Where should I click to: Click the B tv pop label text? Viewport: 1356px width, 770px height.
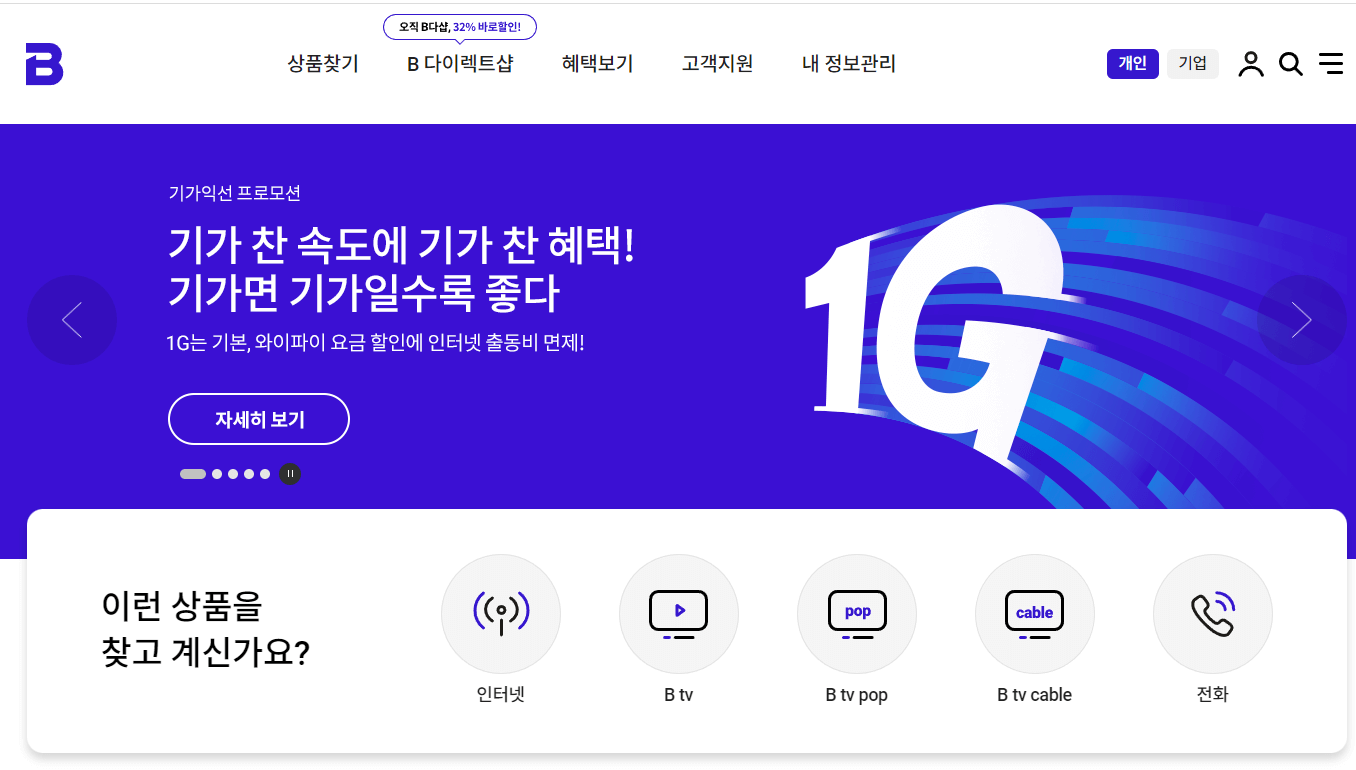point(857,694)
